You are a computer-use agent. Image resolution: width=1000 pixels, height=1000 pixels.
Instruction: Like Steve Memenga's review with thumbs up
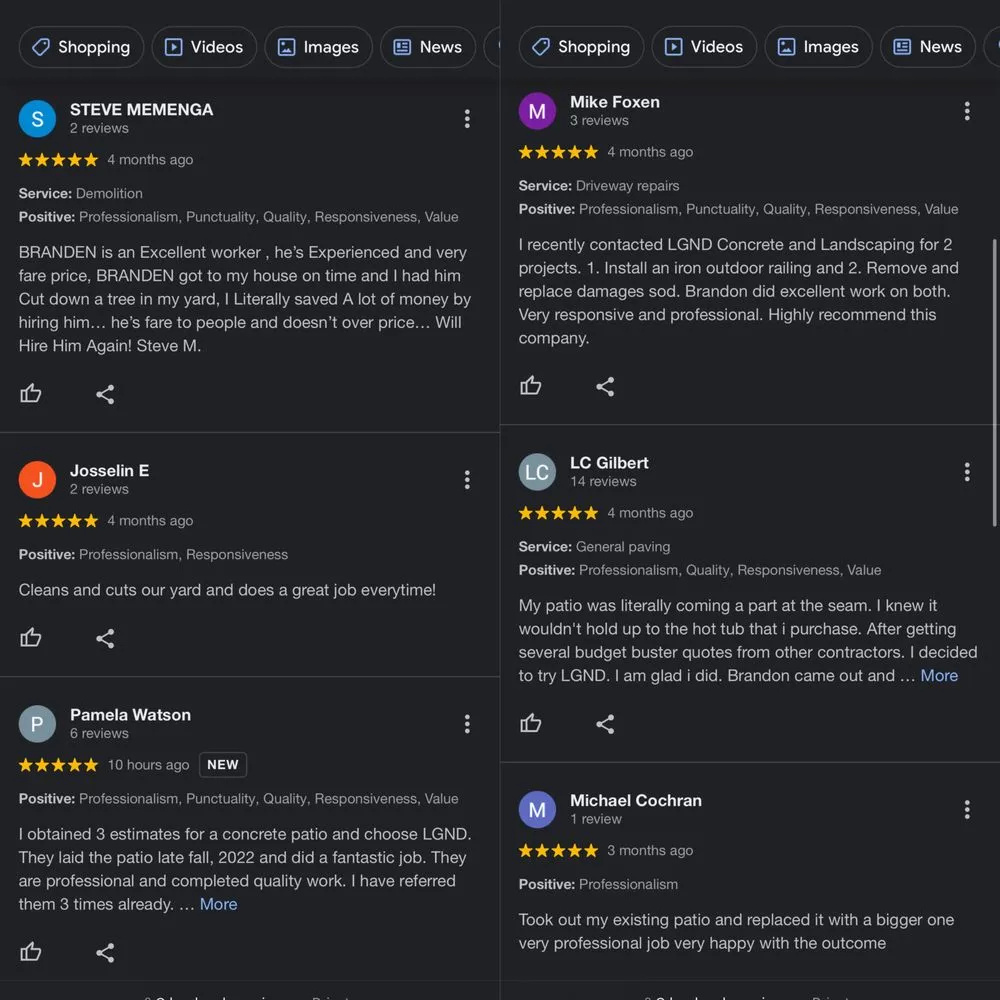tap(31, 394)
